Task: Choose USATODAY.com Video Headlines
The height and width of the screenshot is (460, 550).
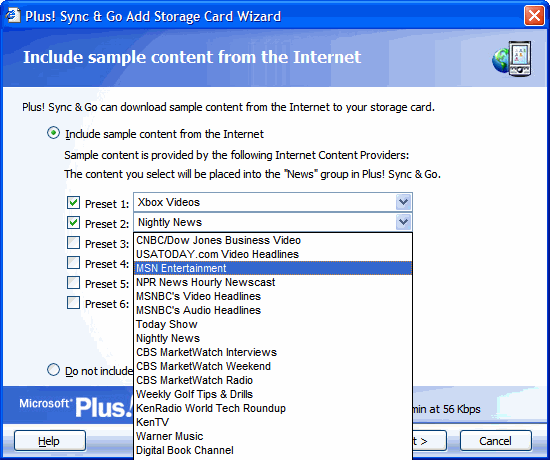Action: 273,254
